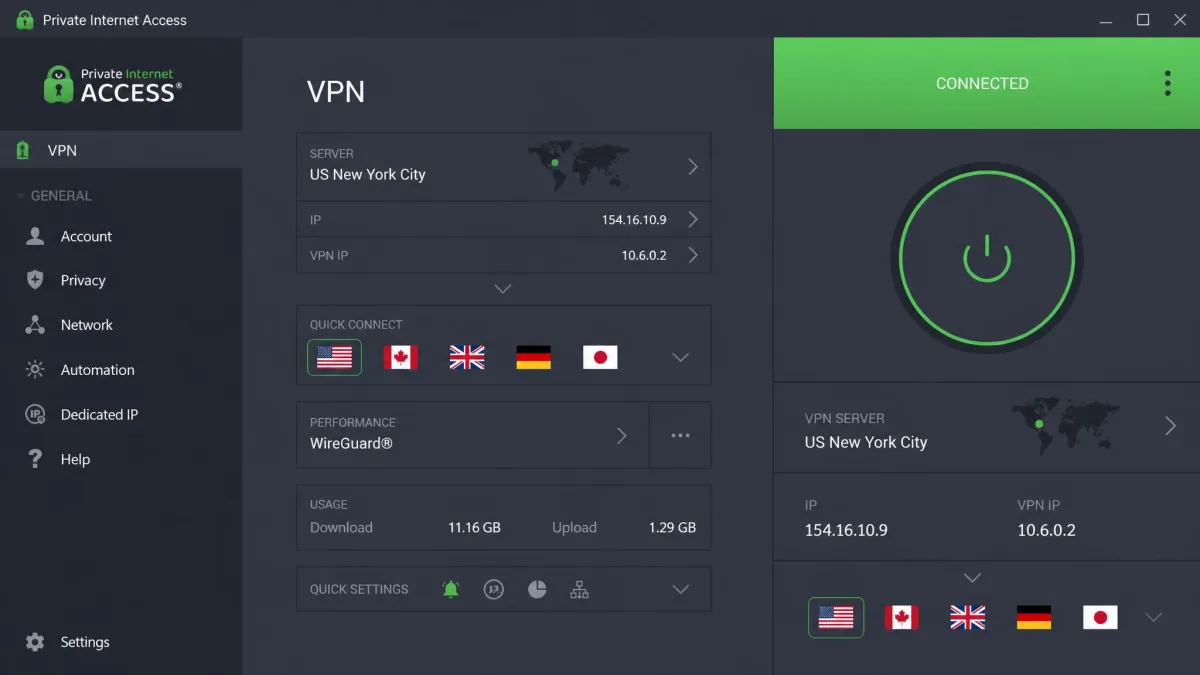Click the Network nodes icon in sidebar
Image resolution: width=1200 pixels, height=675 pixels.
[x=35, y=325]
